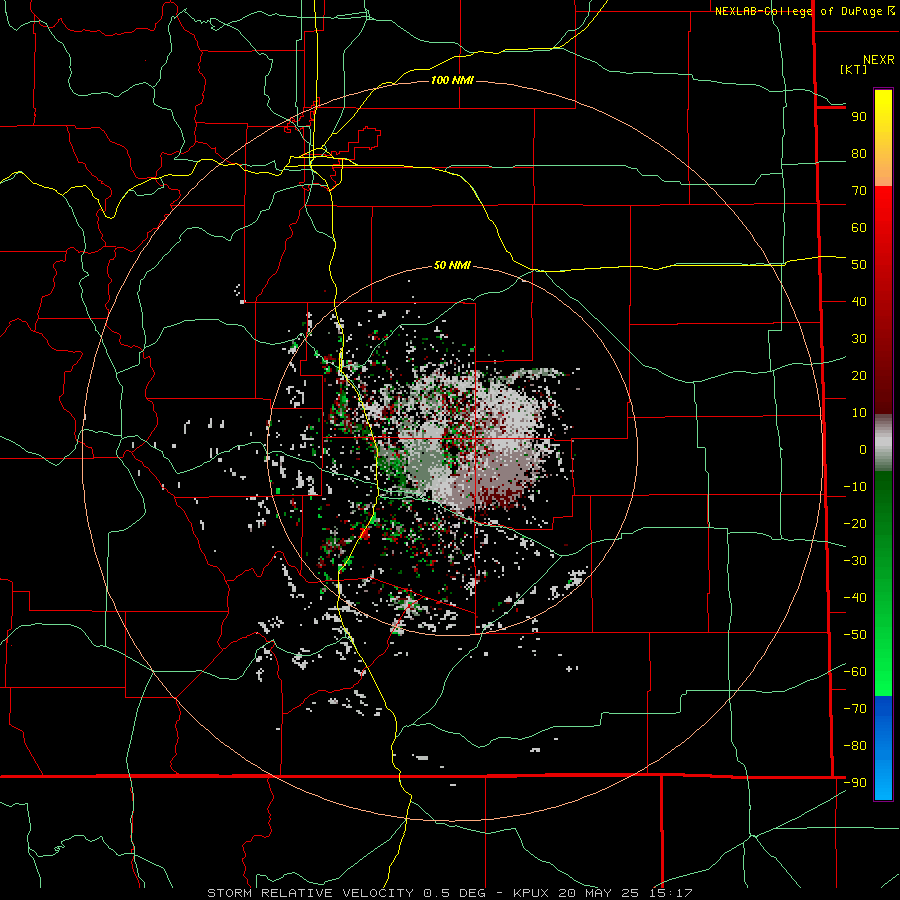Click the 20 MAY 25 date text
This screenshot has height=900, width=900.
[598, 893]
